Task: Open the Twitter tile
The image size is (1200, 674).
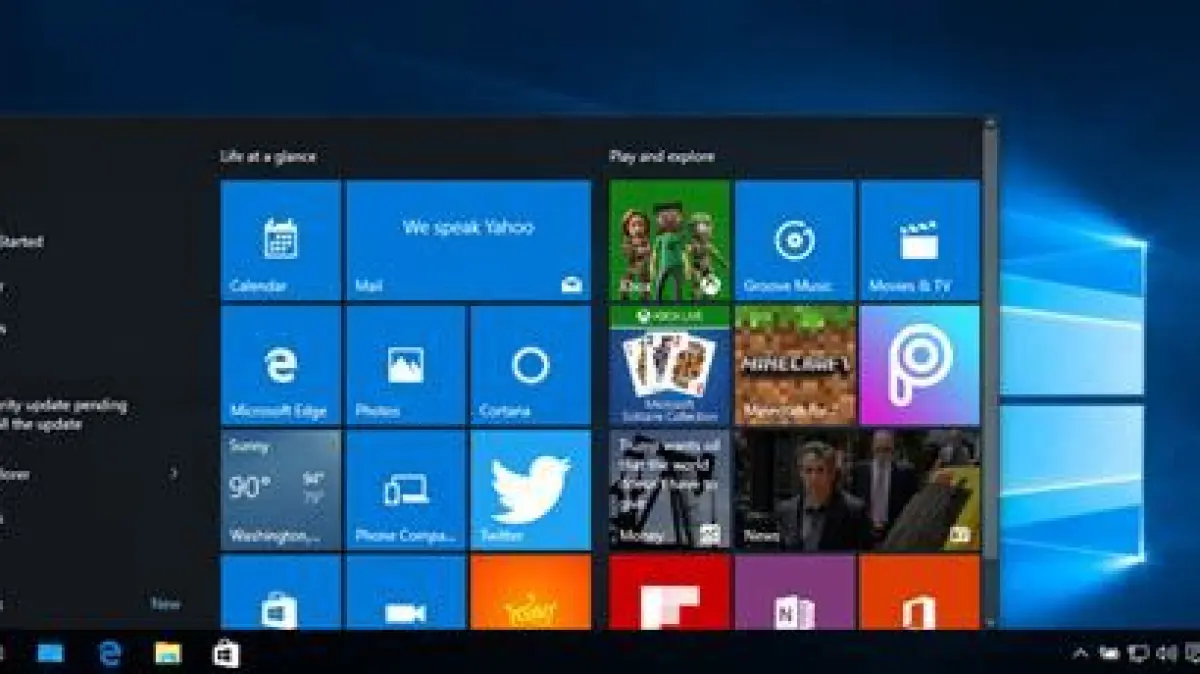Action: pos(530,490)
